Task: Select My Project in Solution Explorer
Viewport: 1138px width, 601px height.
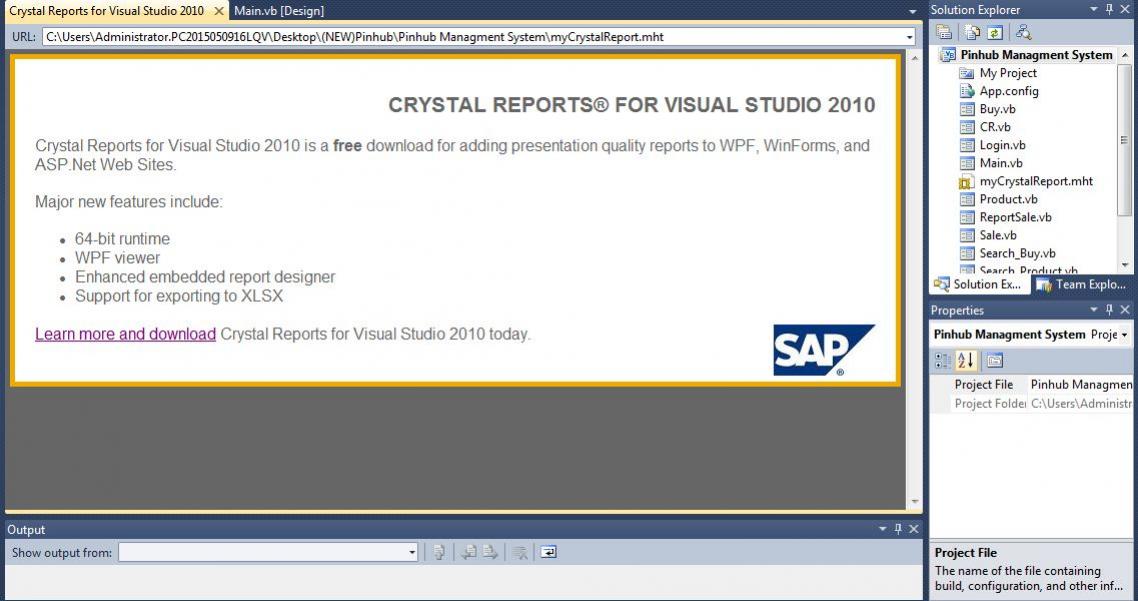Action: [1008, 73]
